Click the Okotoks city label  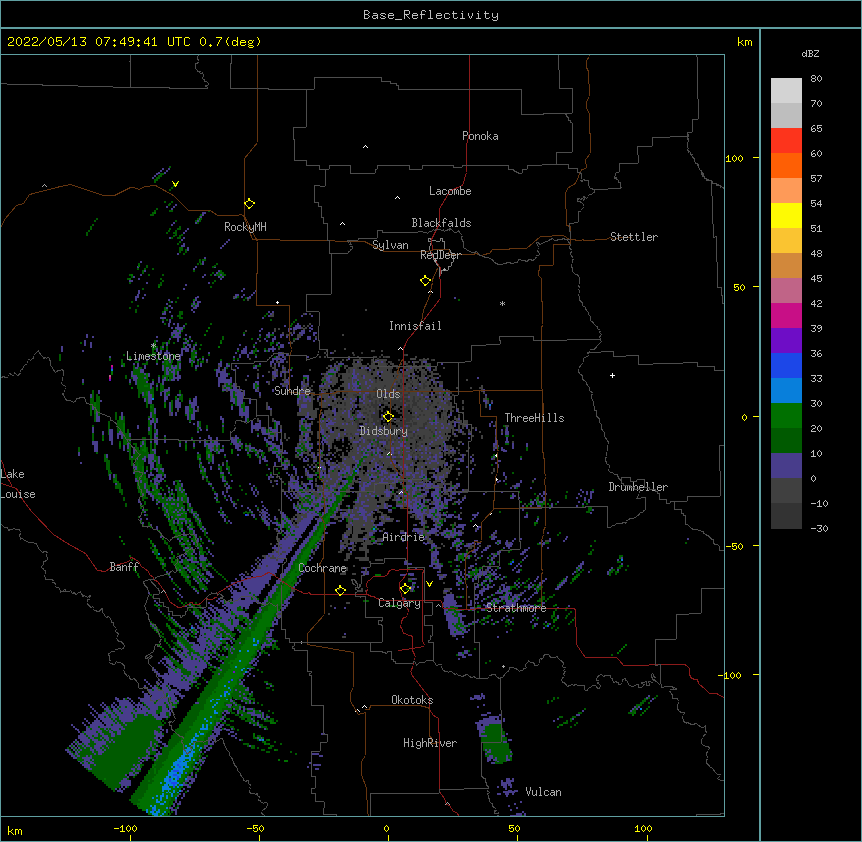click(x=412, y=700)
